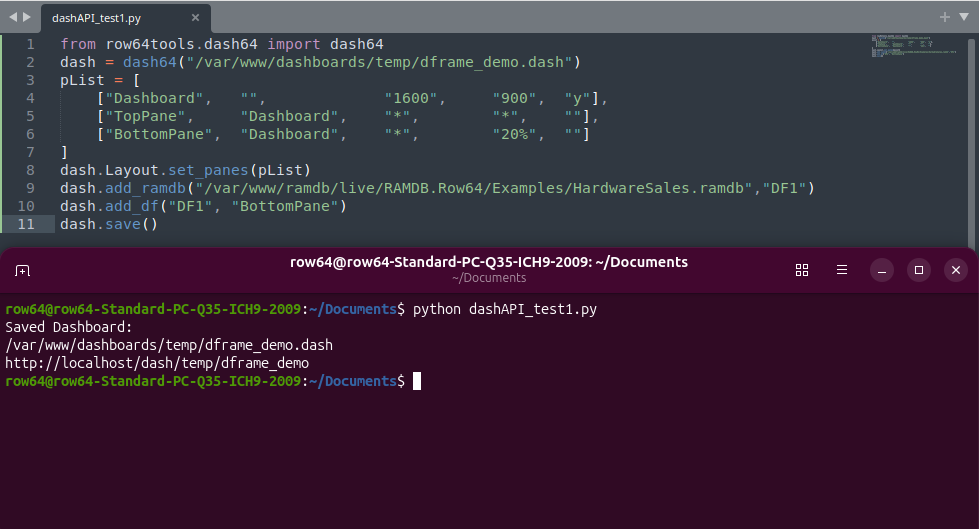Minimize the terminal window
979x529 pixels.
(x=882, y=270)
